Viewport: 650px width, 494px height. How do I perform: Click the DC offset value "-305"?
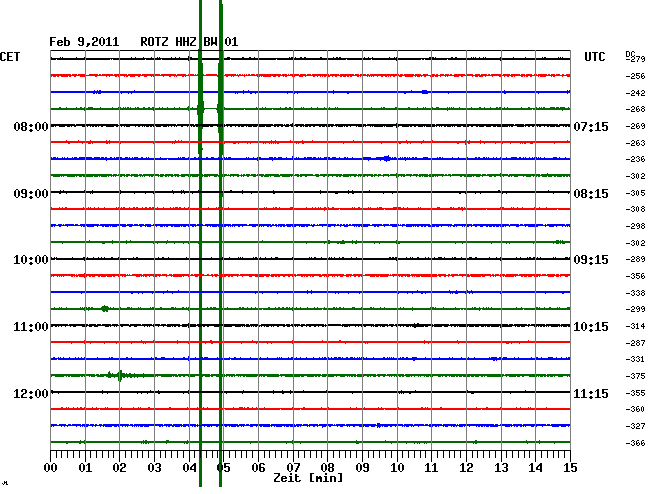(x=635, y=193)
